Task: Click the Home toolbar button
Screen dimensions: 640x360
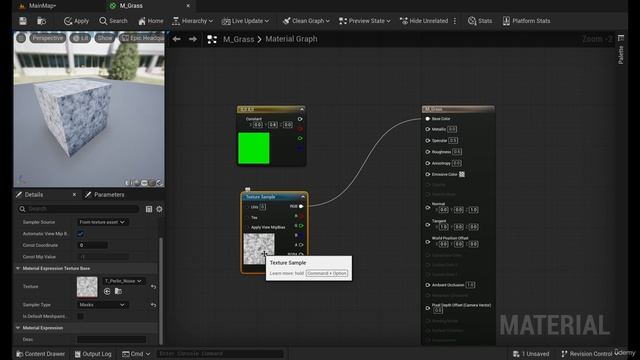Action: 151,21
